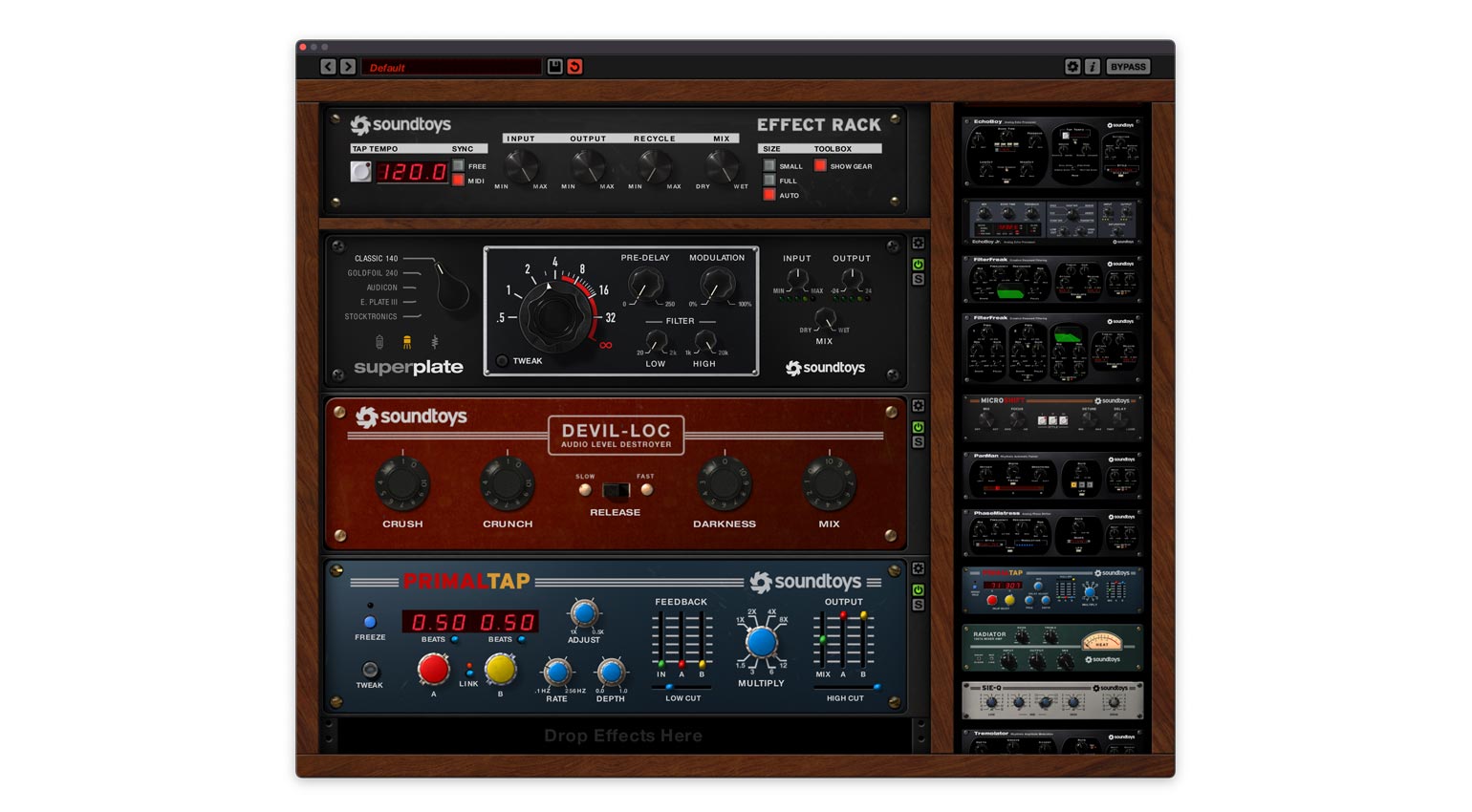Open global settings gear in top bar

tap(1072, 67)
